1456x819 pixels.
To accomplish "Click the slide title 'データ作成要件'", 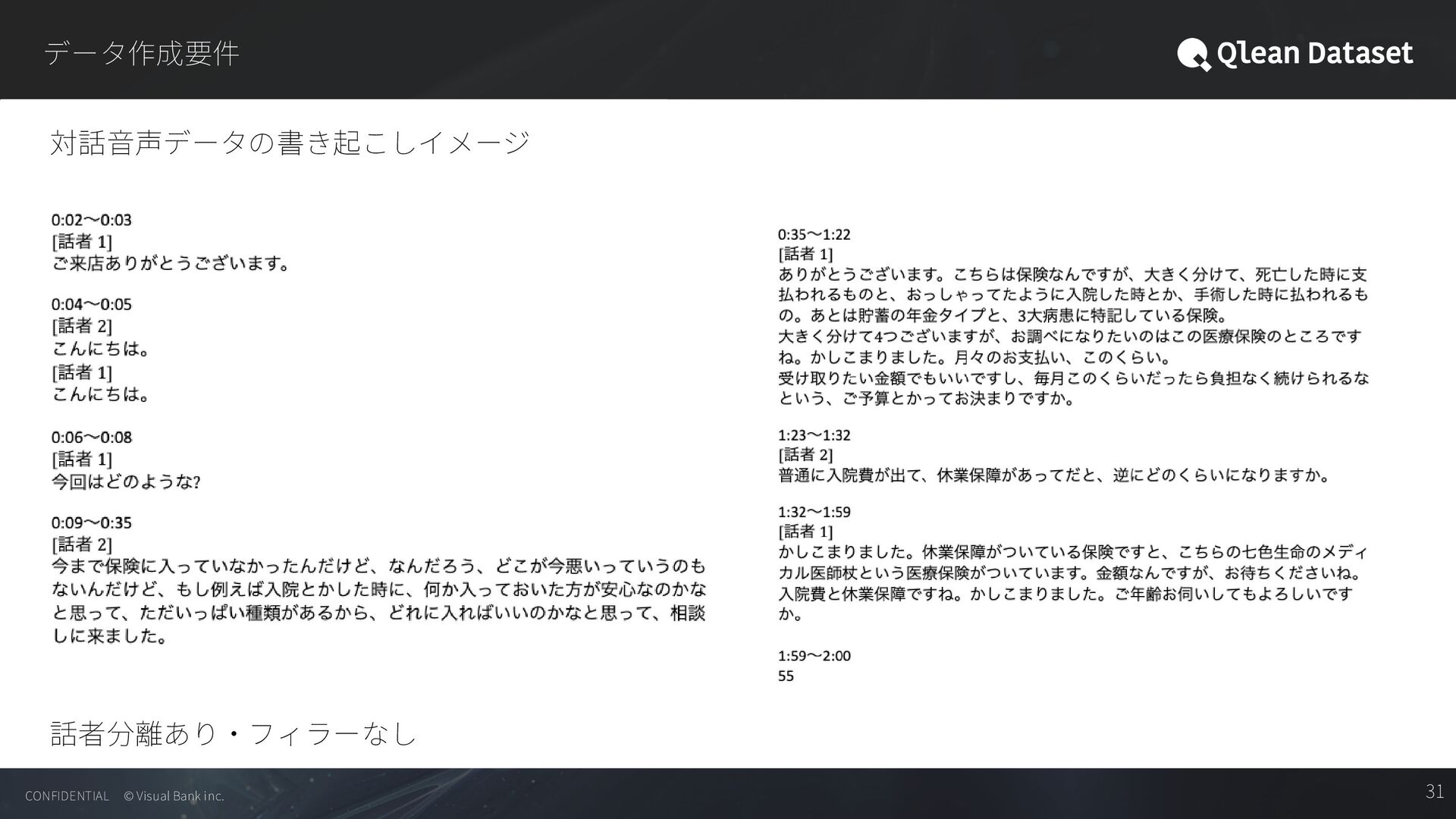I will [142, 53].
